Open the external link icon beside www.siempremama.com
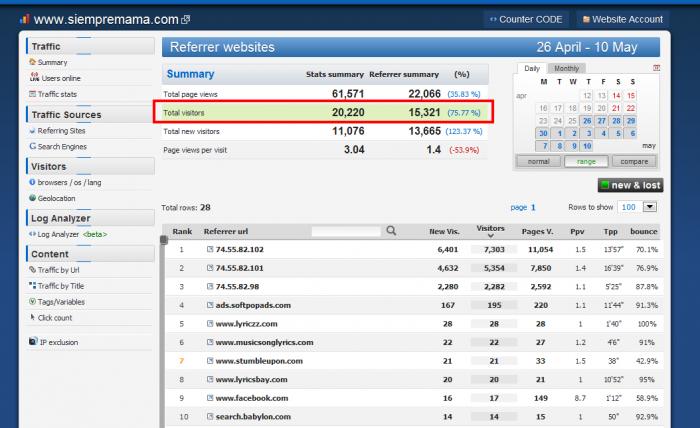The width and height of the screenshot is (700, 428). (185, 19)
